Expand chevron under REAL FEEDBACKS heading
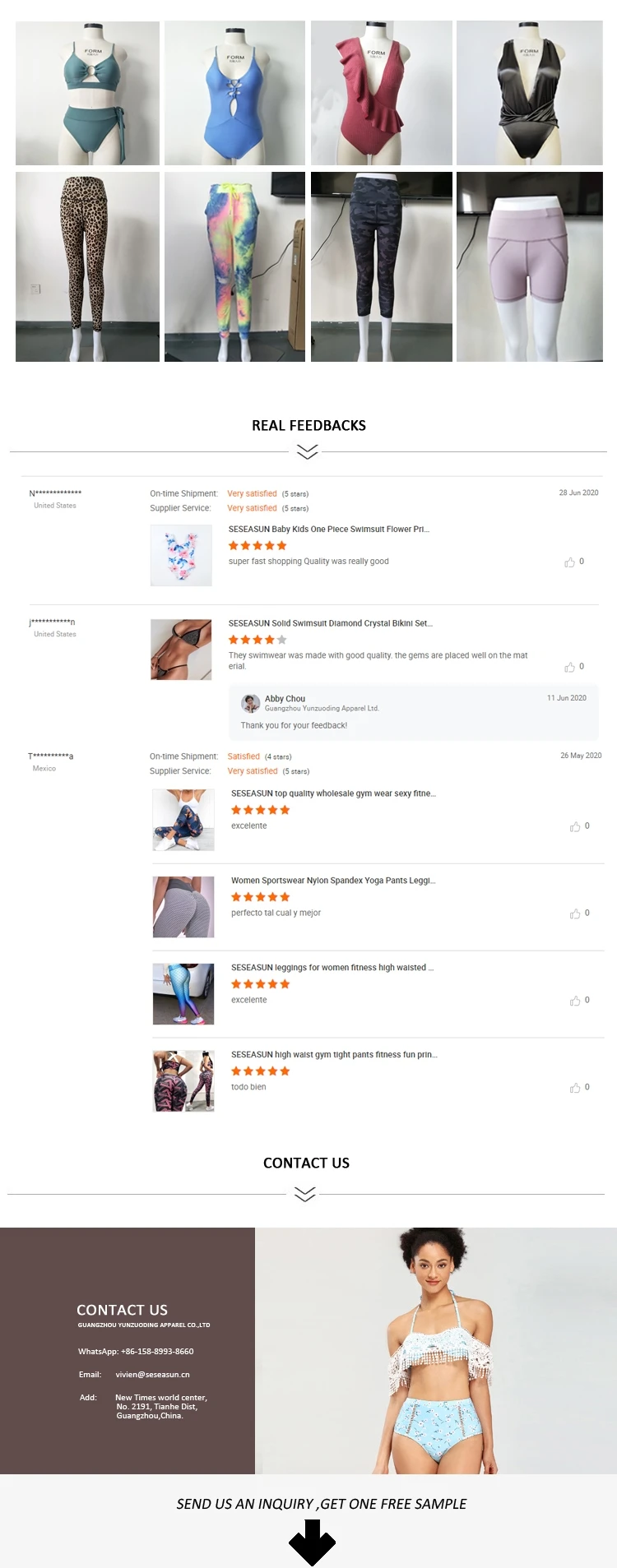 click(x=307, y=451)
